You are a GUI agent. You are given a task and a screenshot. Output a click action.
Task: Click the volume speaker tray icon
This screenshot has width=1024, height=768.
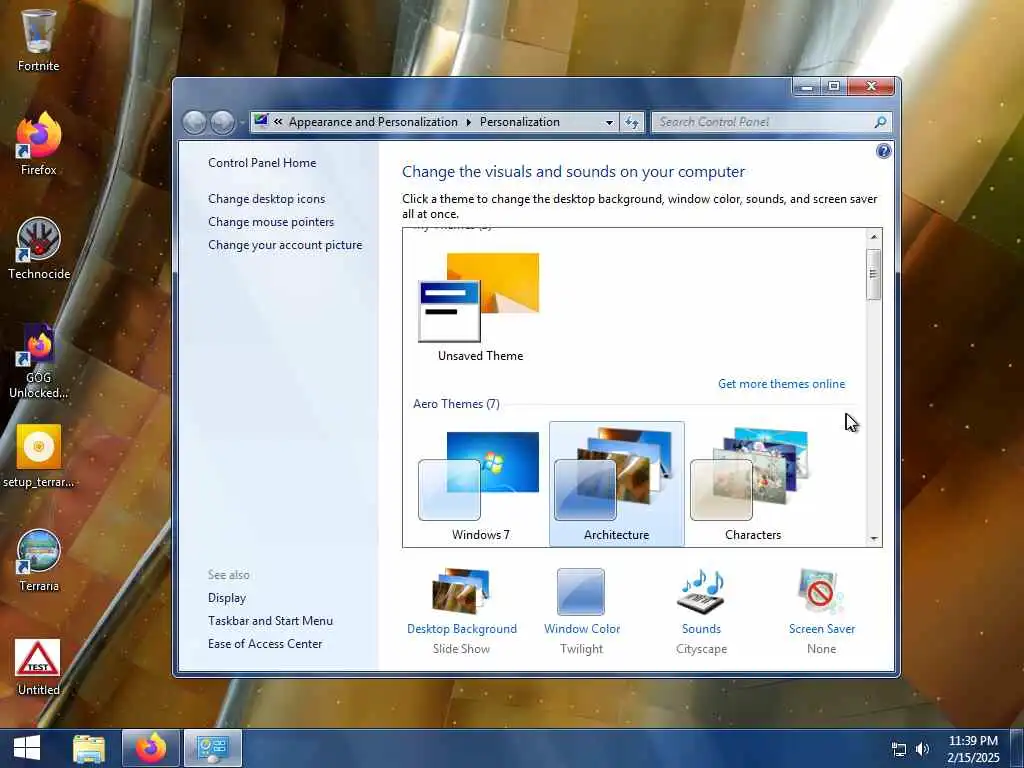pos(922,749)
